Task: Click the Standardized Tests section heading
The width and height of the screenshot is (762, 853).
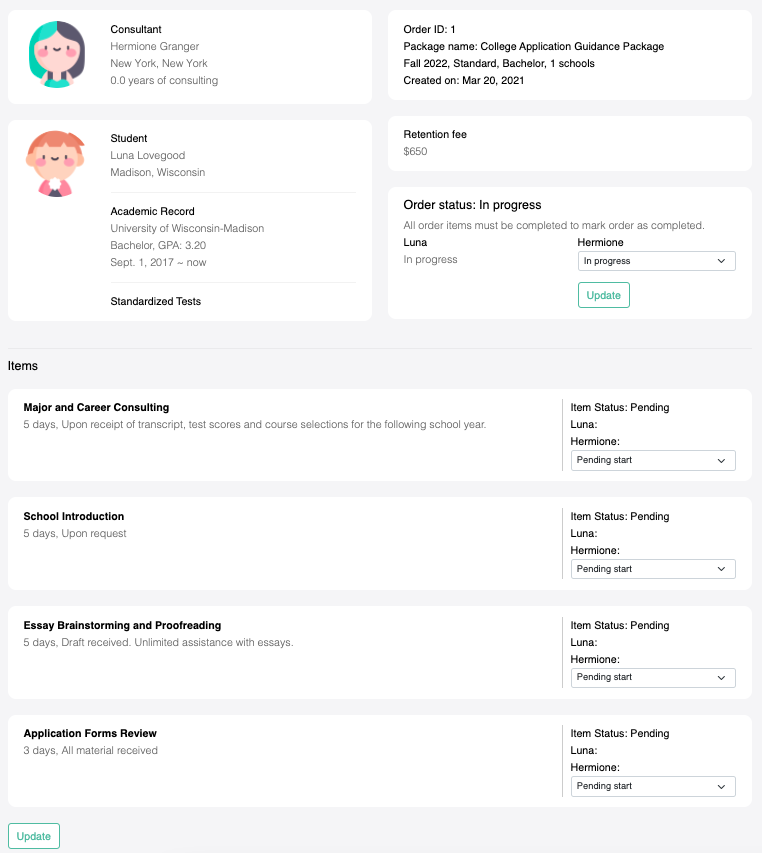Action: click(x=156, y=301)
